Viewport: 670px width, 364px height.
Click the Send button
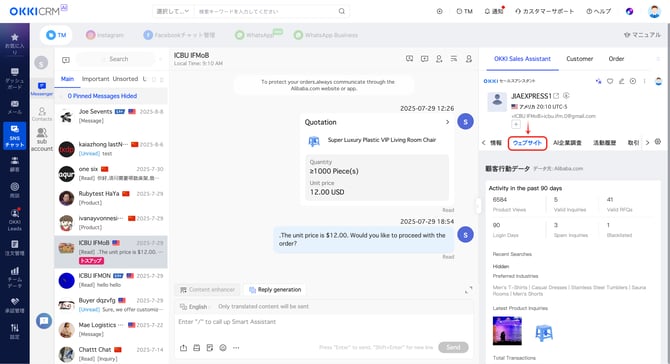point(453,347)
